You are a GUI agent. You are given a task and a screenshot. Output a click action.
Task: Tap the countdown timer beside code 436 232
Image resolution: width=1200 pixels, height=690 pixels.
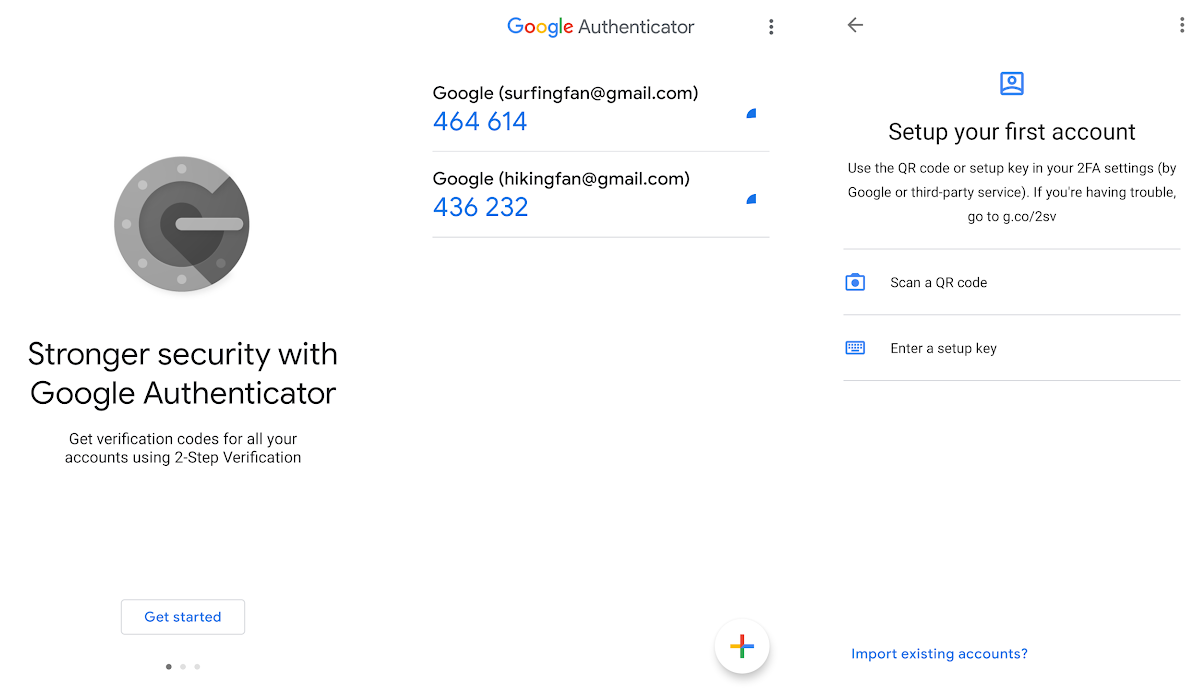coord(751,199)
